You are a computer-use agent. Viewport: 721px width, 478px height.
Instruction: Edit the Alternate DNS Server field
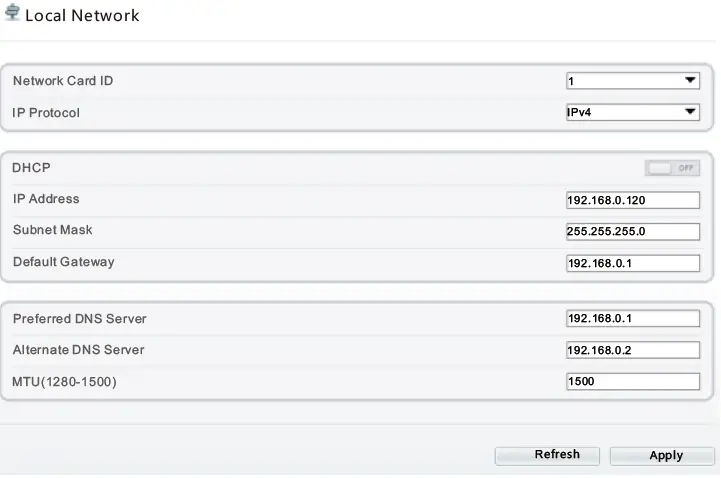(x=632, y=351)
